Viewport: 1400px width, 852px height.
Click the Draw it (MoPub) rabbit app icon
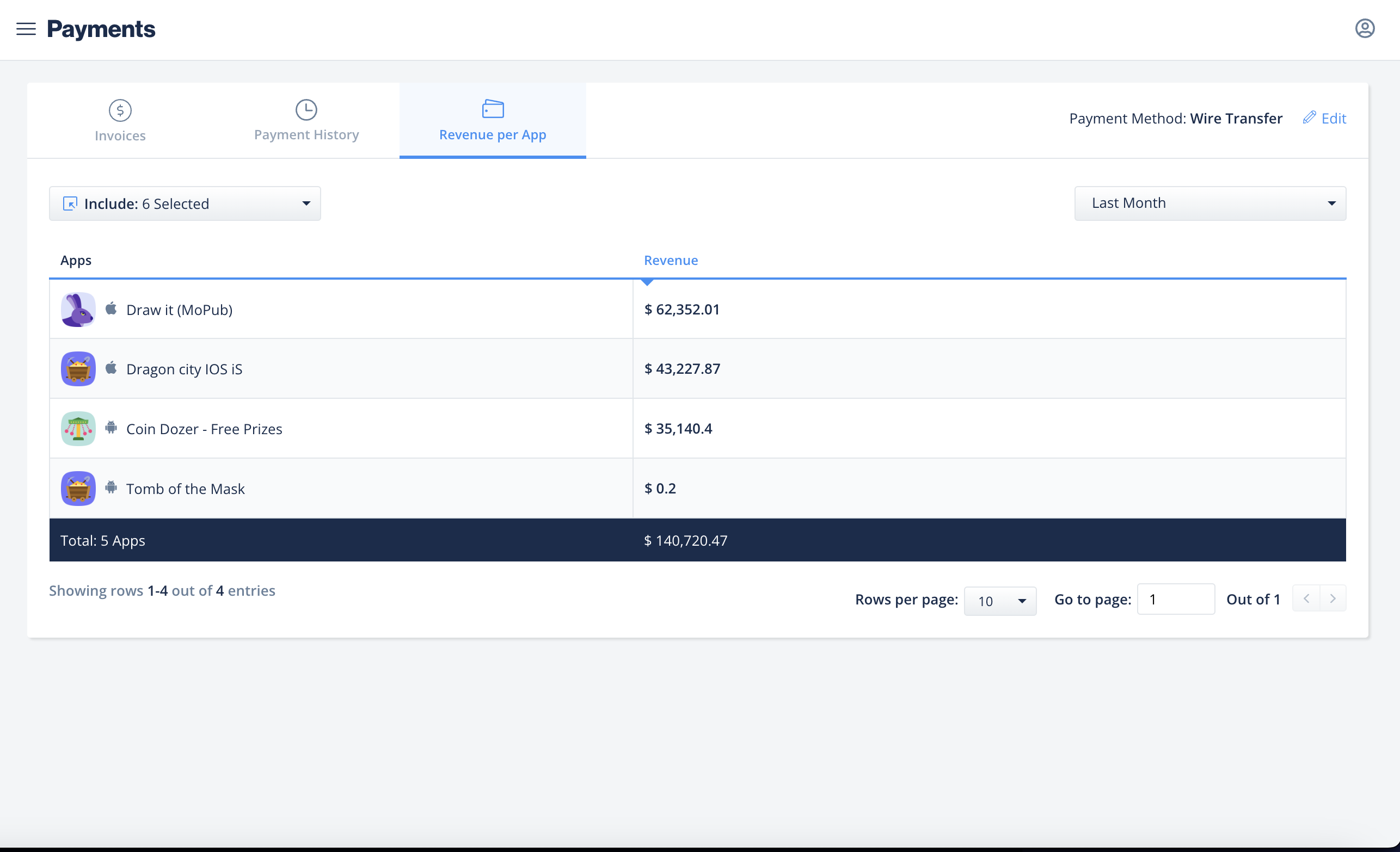(x=78, y=310)
